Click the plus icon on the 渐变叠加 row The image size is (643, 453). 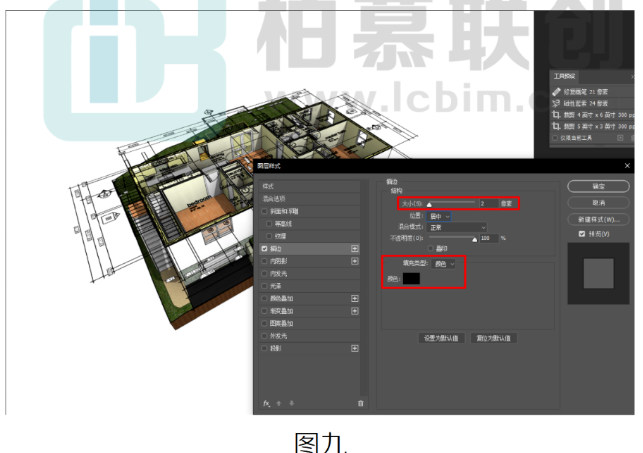pos(355,311)
